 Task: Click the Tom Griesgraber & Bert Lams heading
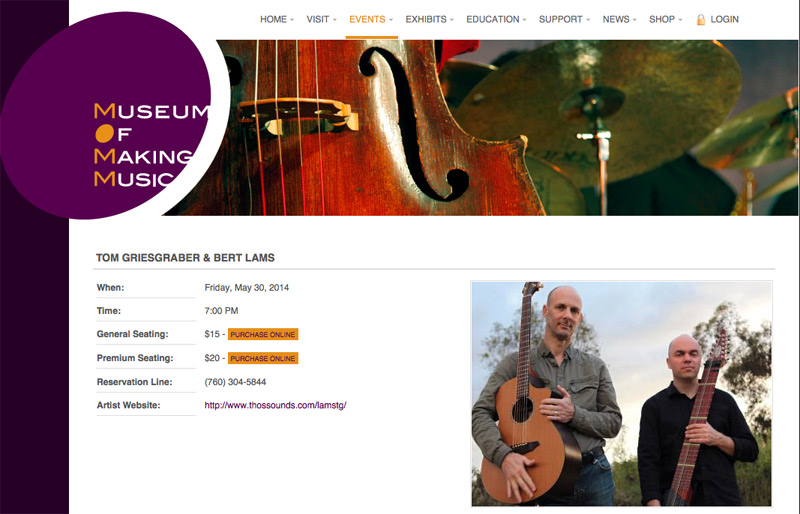pos(185,258)
